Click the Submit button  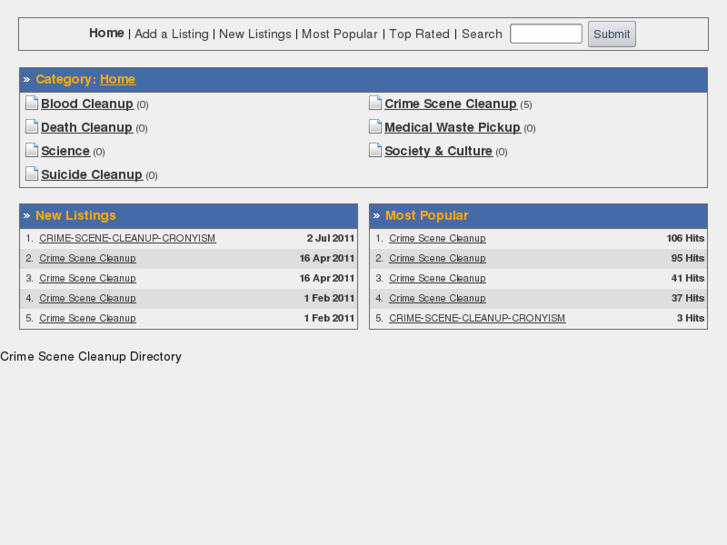tap(612, 34)
